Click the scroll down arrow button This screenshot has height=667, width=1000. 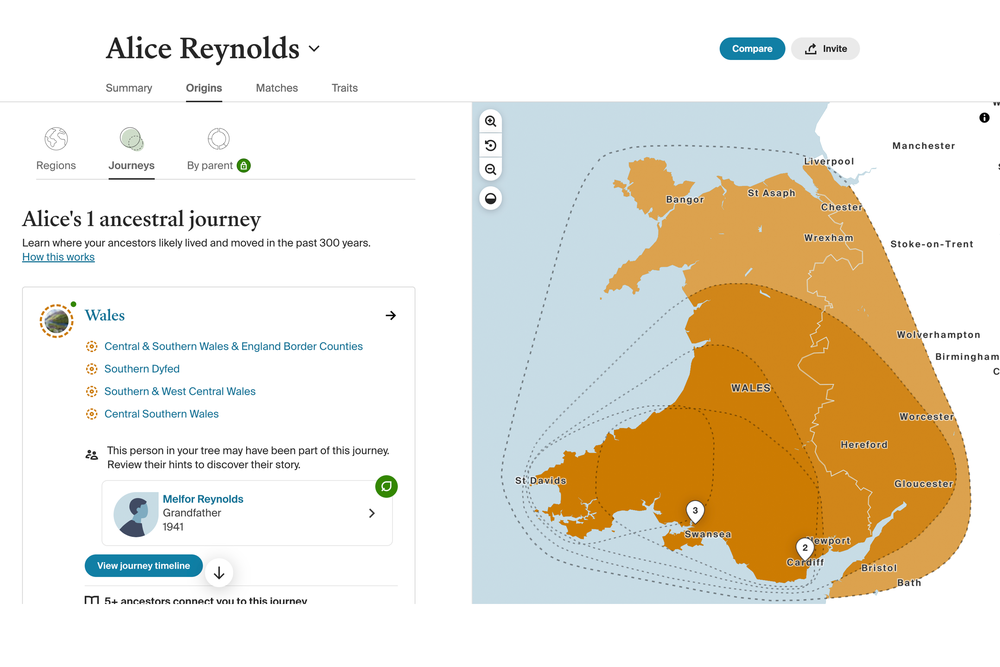click(x=219, y=573)
